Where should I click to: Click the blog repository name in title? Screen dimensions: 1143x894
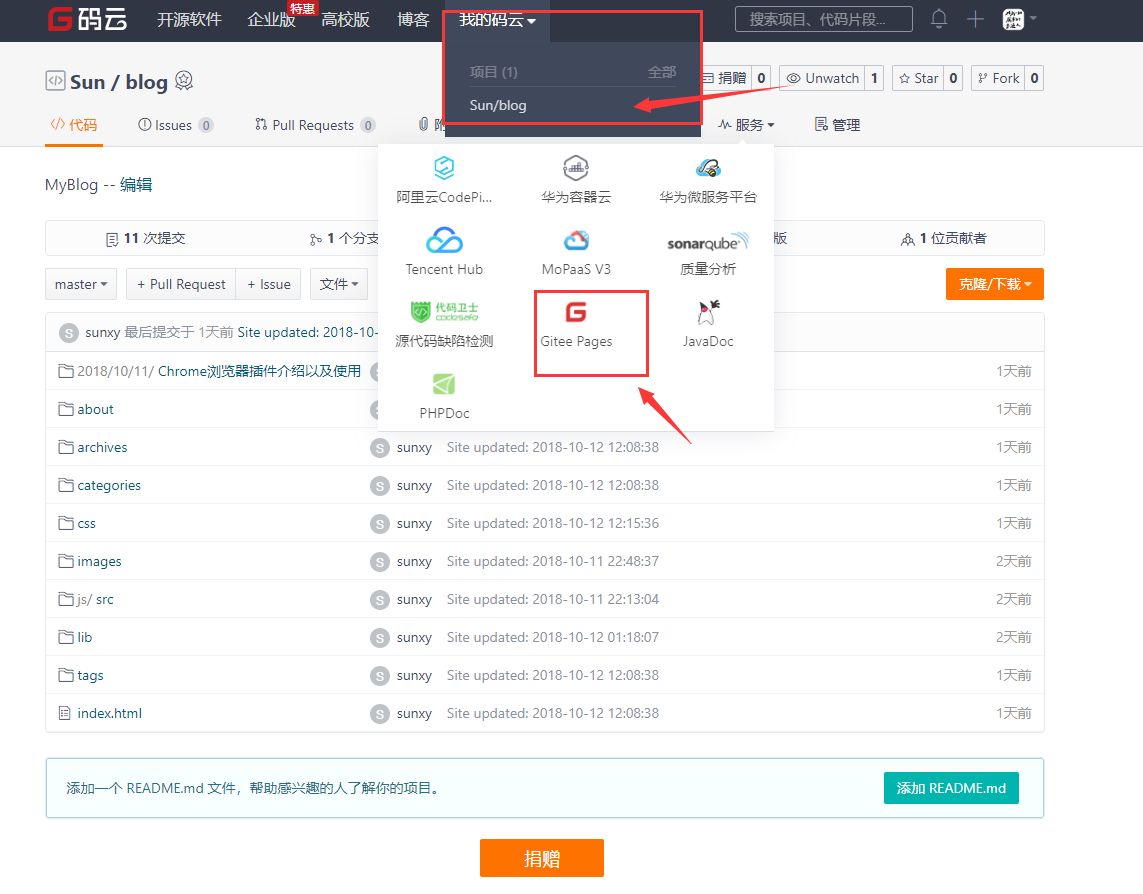pyautogui.click(x=147, y=82)
